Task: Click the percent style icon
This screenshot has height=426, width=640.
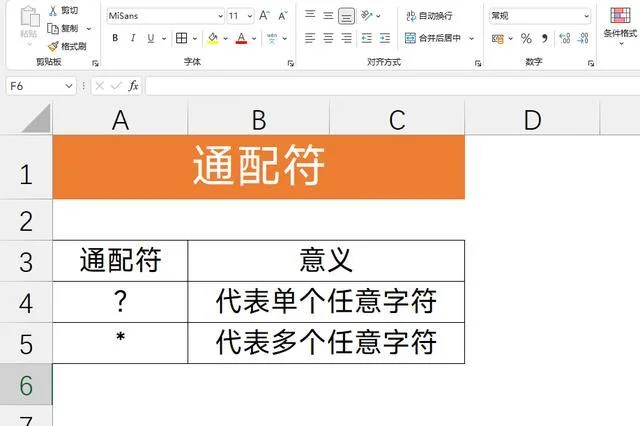Action: click(526, 38)
